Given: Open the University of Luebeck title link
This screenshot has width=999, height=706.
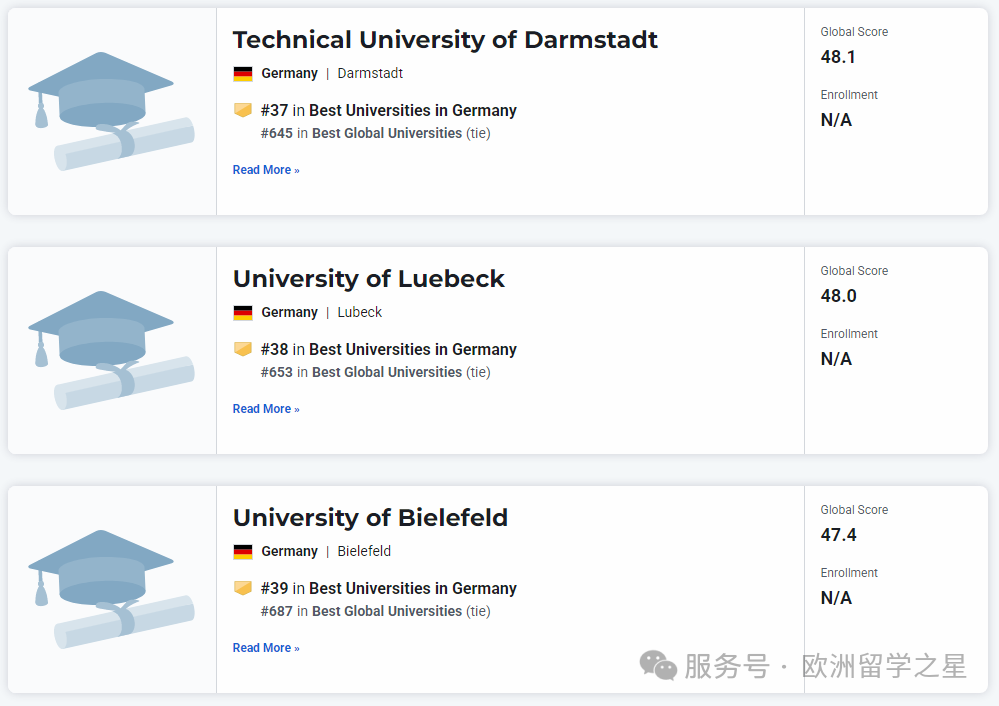Looking at the screenshot, I should (x=369, y=279).
